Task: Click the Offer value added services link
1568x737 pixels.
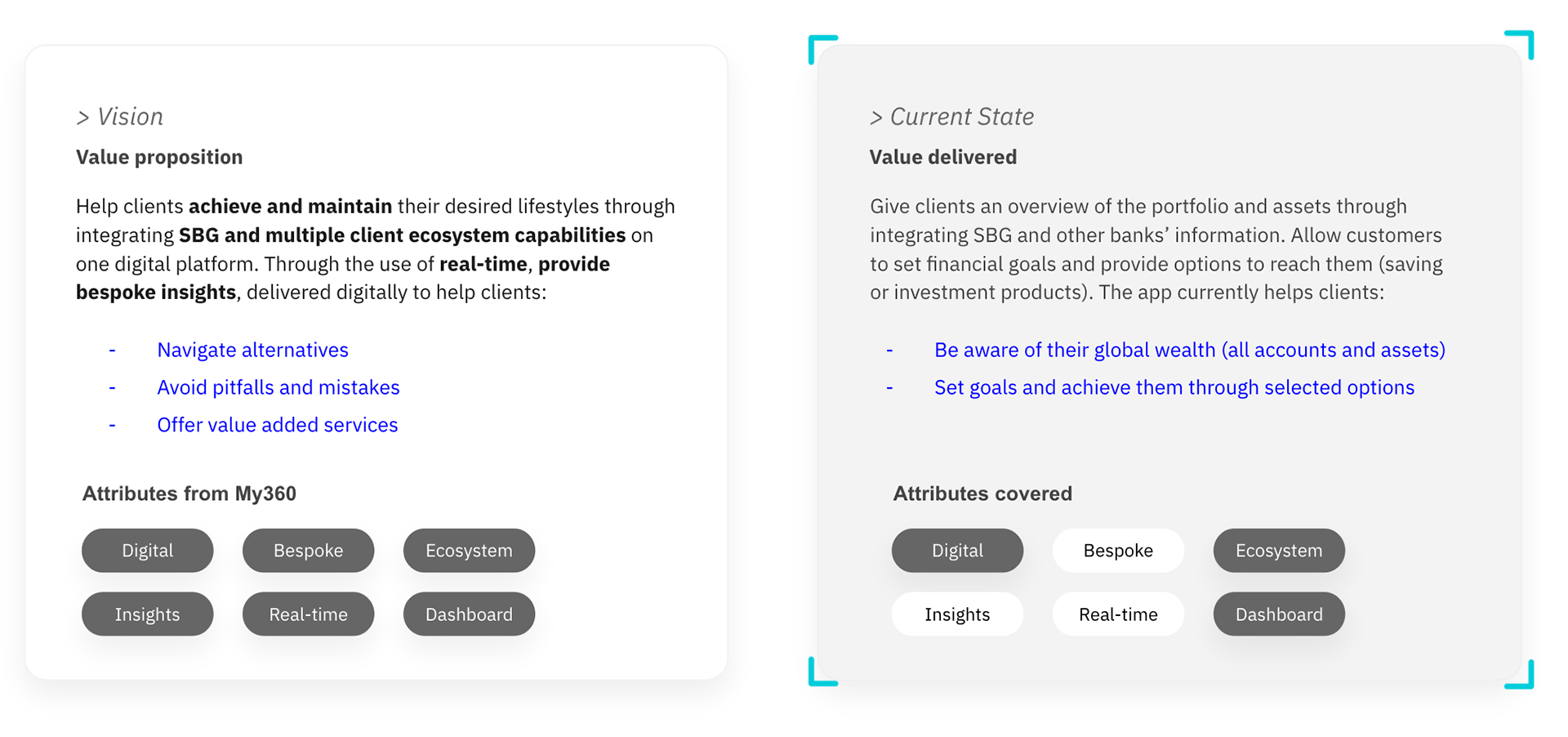Action: click(x=278, y=425)
